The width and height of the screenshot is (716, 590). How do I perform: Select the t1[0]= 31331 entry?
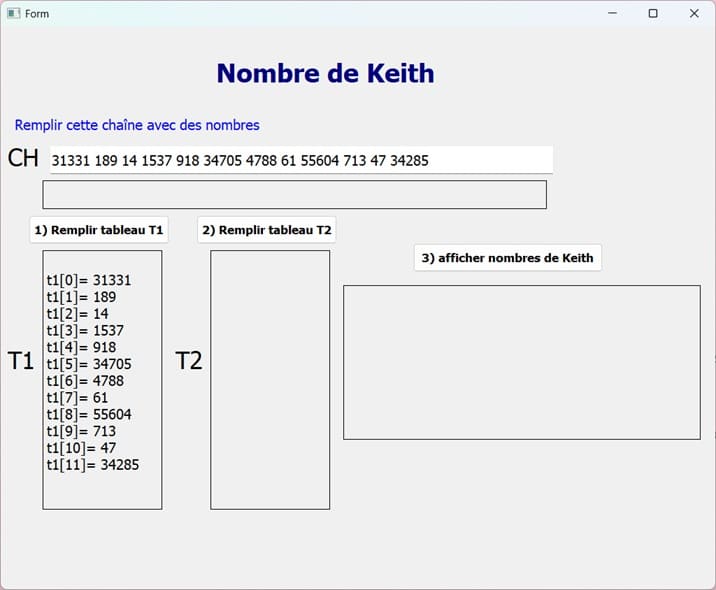89,281
